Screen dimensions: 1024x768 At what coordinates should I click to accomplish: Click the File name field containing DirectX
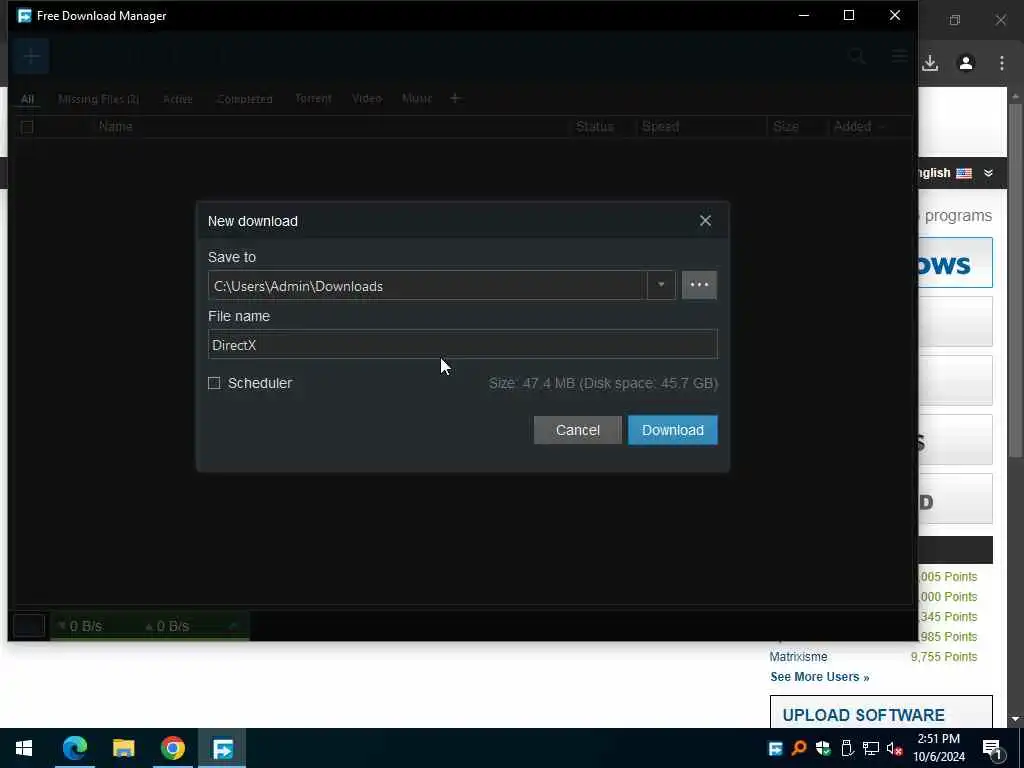click(x=462, y=344)
